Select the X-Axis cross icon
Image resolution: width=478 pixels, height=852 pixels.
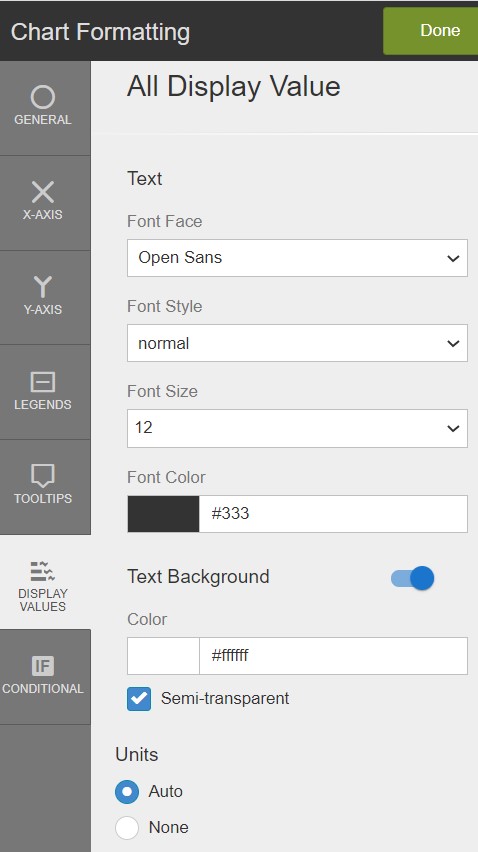click(x=42, y=192)
